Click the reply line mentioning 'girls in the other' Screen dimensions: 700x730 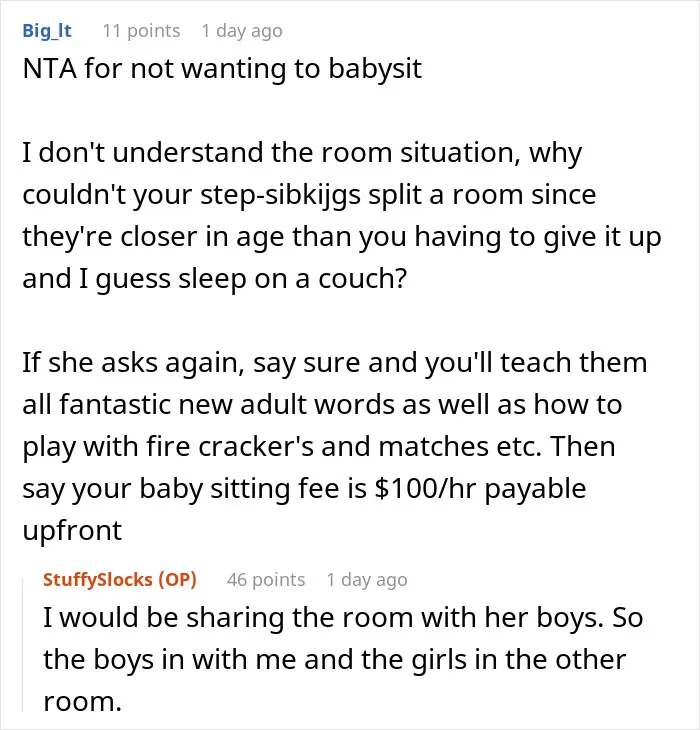[334, 660]
